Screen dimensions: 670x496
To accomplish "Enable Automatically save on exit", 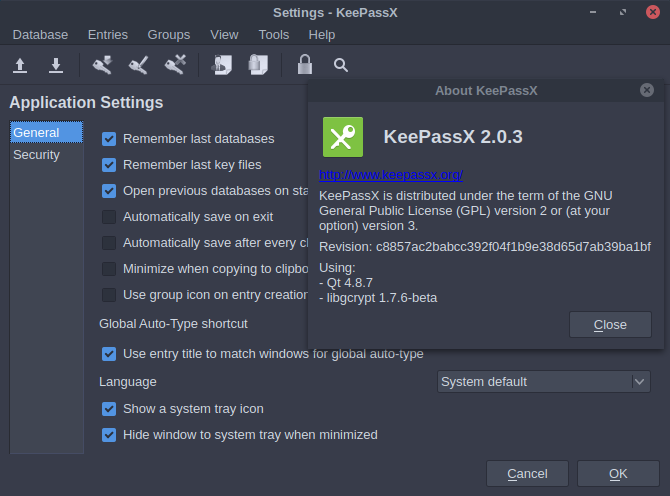I will (109, 217).
